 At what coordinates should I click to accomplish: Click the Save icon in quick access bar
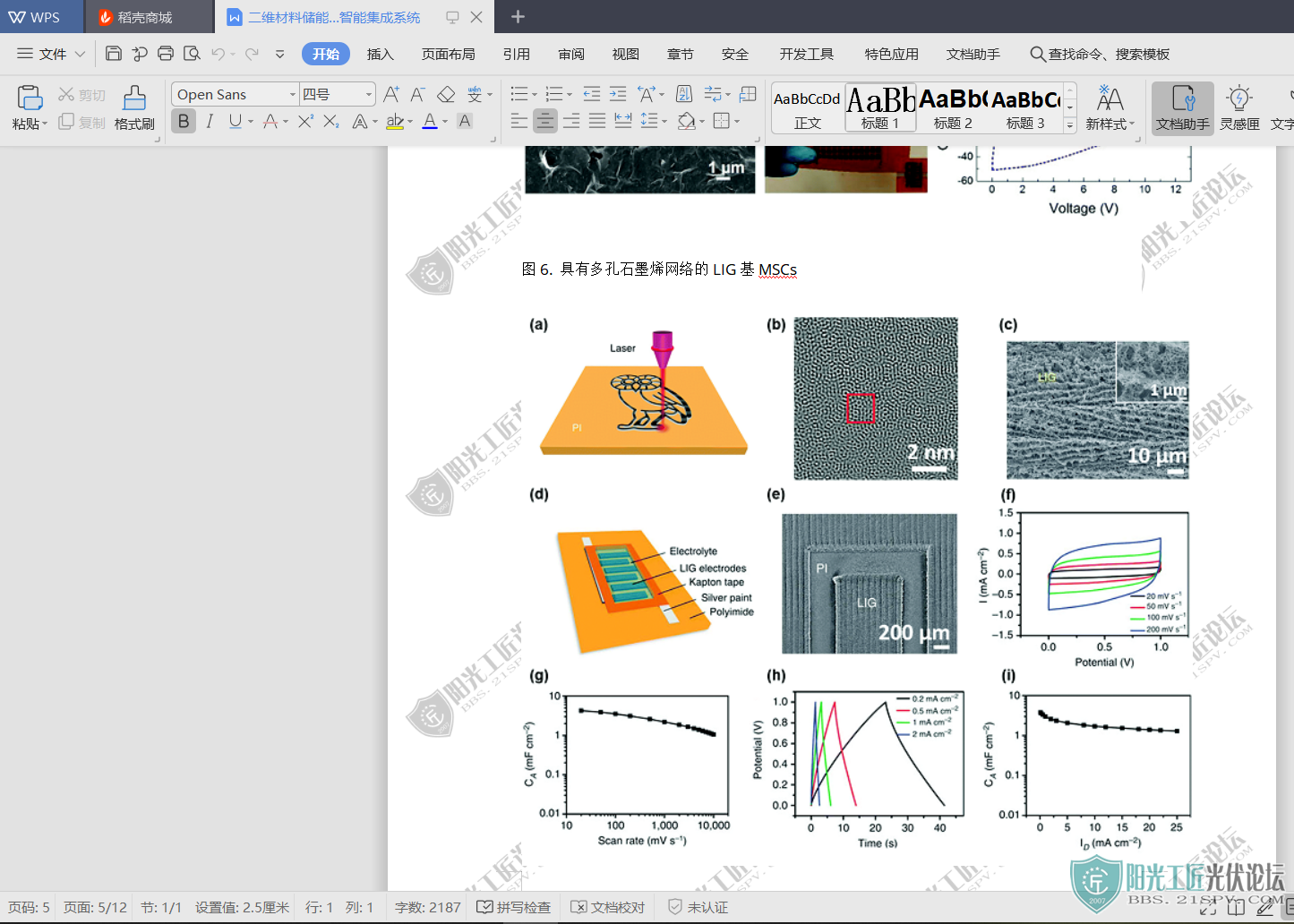tap(114, 54)
